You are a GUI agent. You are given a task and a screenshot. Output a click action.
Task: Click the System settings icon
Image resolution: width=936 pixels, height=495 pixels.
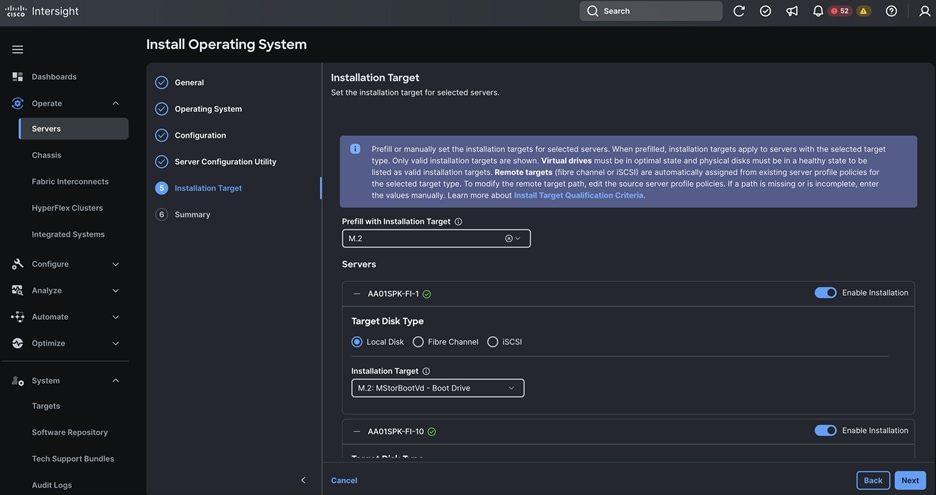click(x=17, y=381)
